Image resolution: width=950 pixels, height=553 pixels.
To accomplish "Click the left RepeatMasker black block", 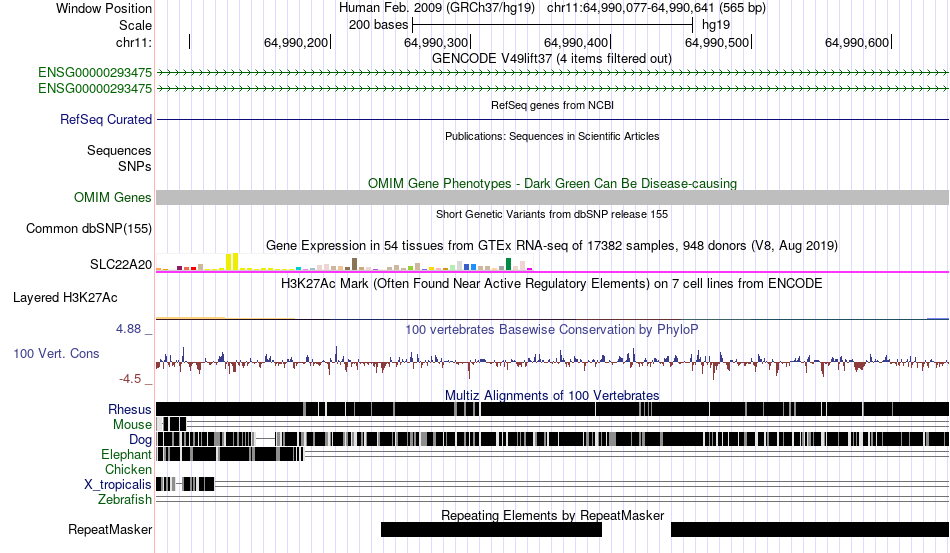I will point(491,529).
